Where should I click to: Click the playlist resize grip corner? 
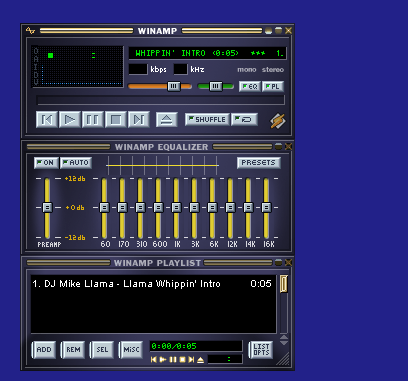click(x=284, y=360)
